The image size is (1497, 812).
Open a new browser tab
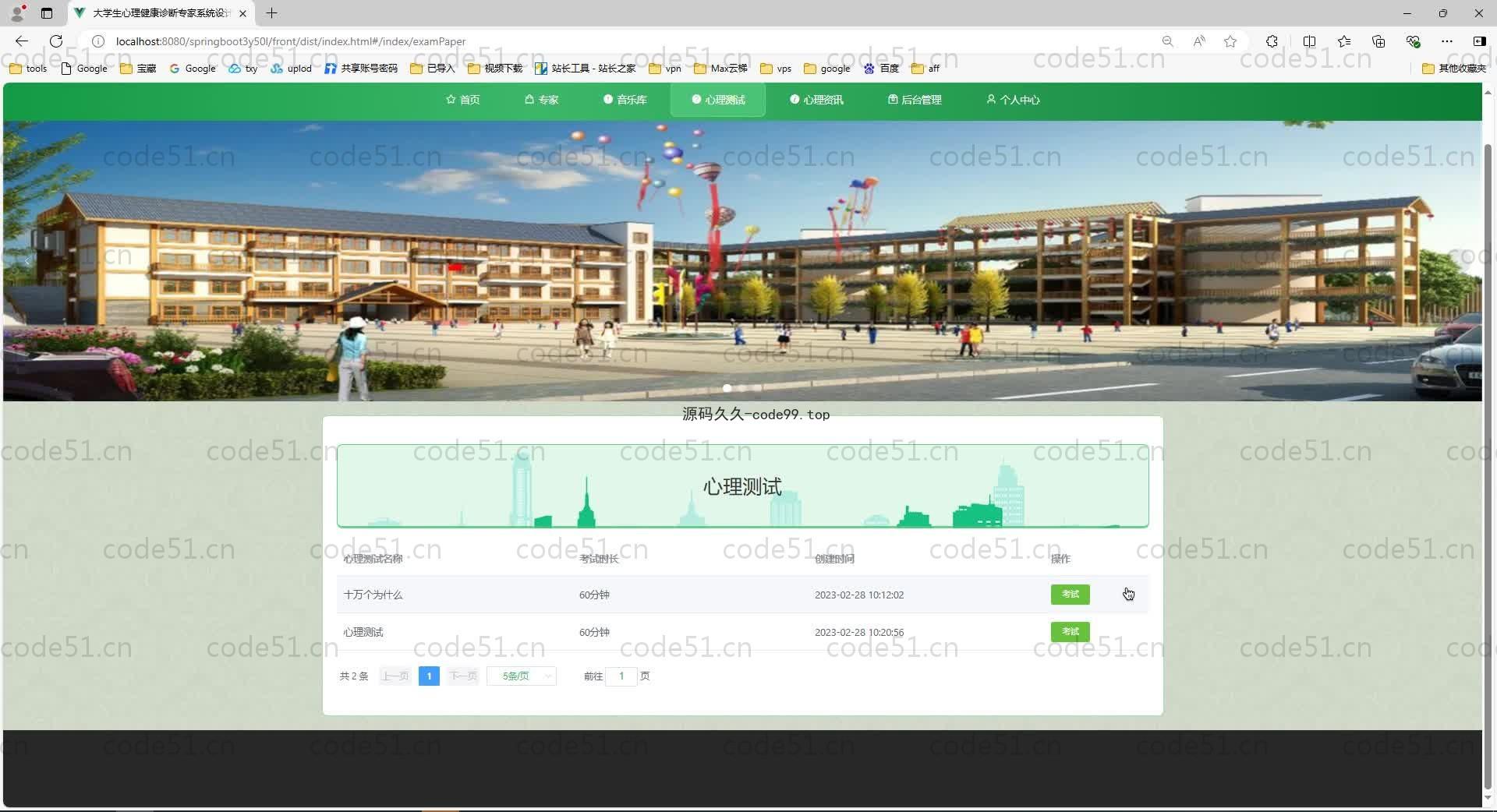pos(271,13)
